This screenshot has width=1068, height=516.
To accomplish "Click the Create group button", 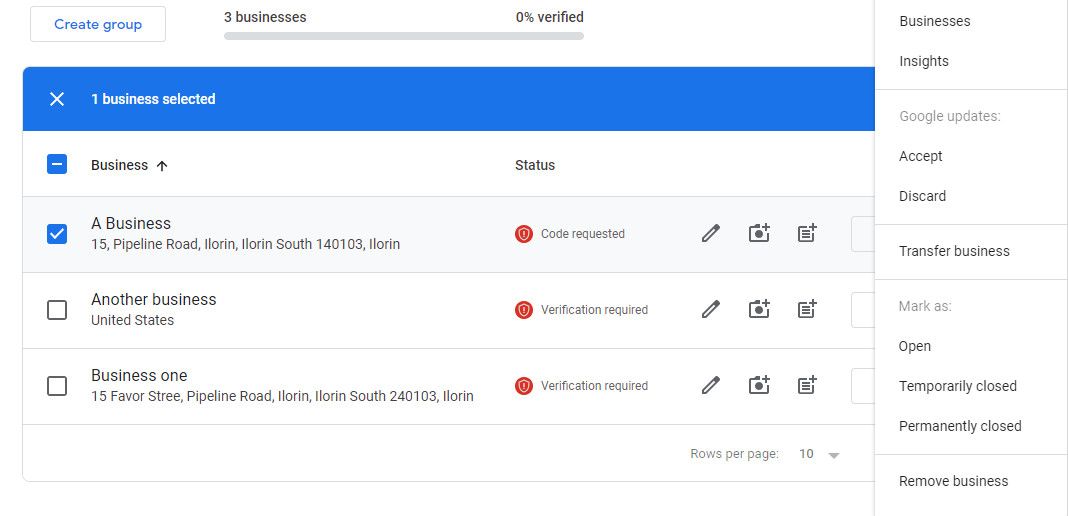I will (98, 24).
